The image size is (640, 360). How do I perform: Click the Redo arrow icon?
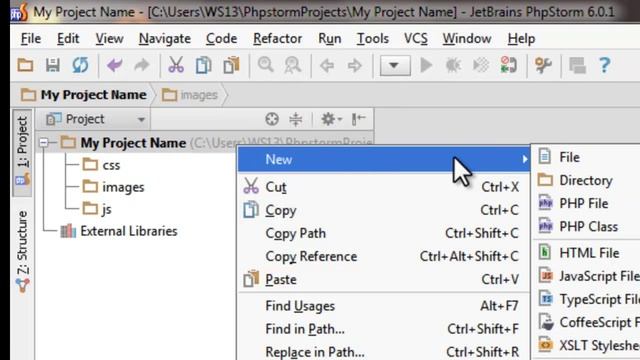(x=142, y=65)
